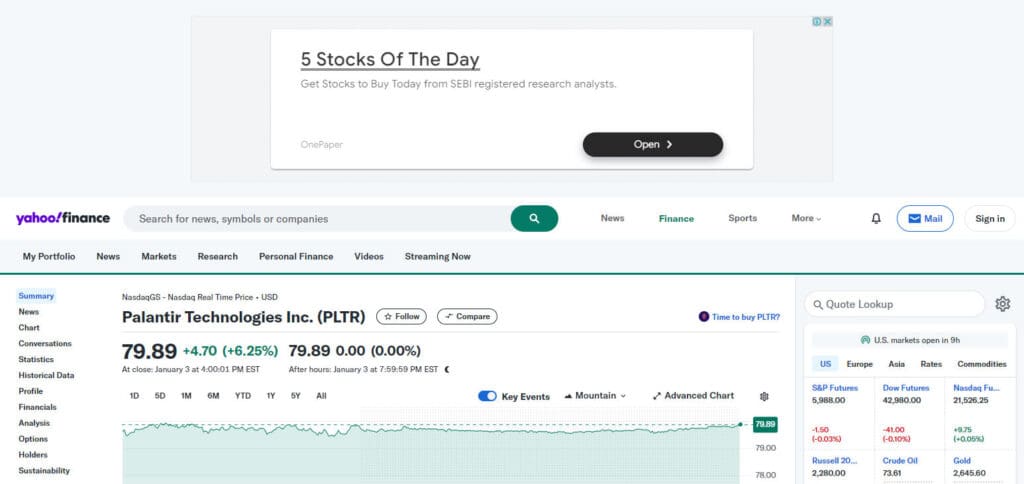The height and width of the screenshot is (484, 1024).
Task: Select the YTD chart range
Action: (243, 396)
